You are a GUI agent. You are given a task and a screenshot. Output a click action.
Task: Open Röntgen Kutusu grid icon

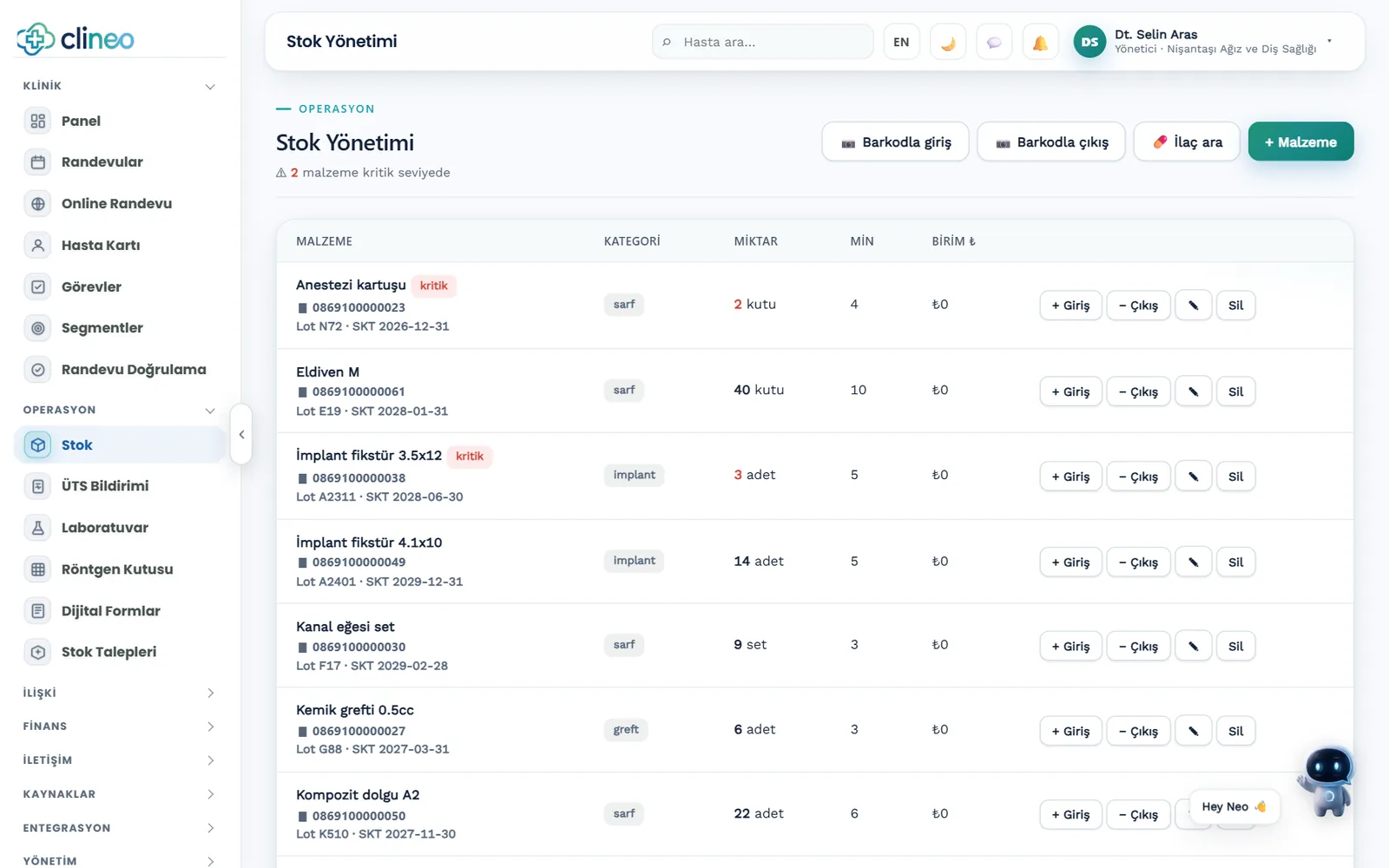[38, 569]
